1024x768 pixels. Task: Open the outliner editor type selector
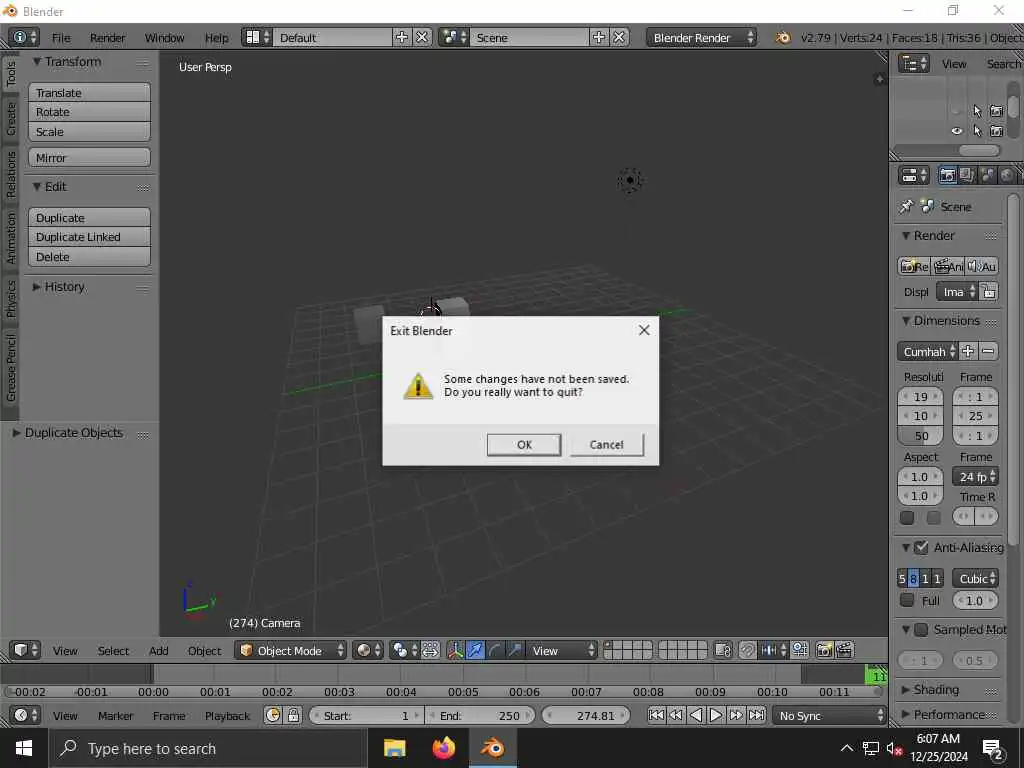[x=914, y=63]
